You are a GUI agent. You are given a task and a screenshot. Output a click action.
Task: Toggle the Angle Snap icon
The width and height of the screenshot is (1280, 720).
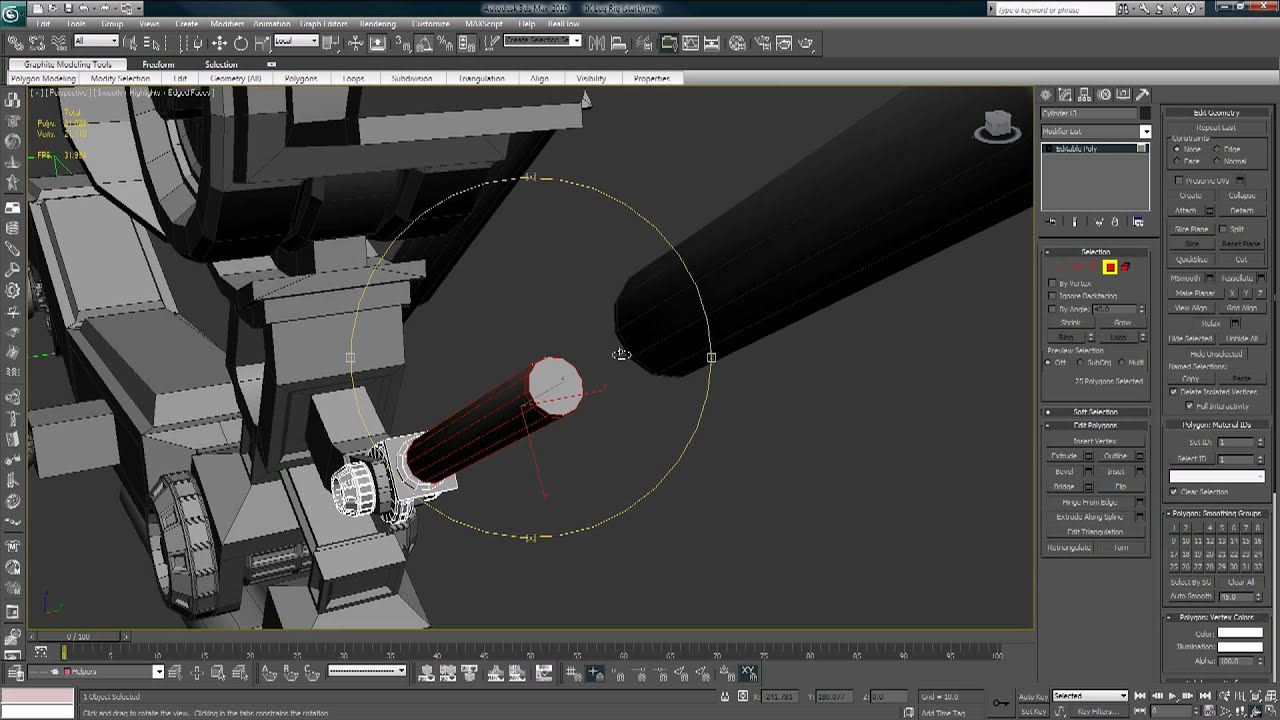[424, 43]
